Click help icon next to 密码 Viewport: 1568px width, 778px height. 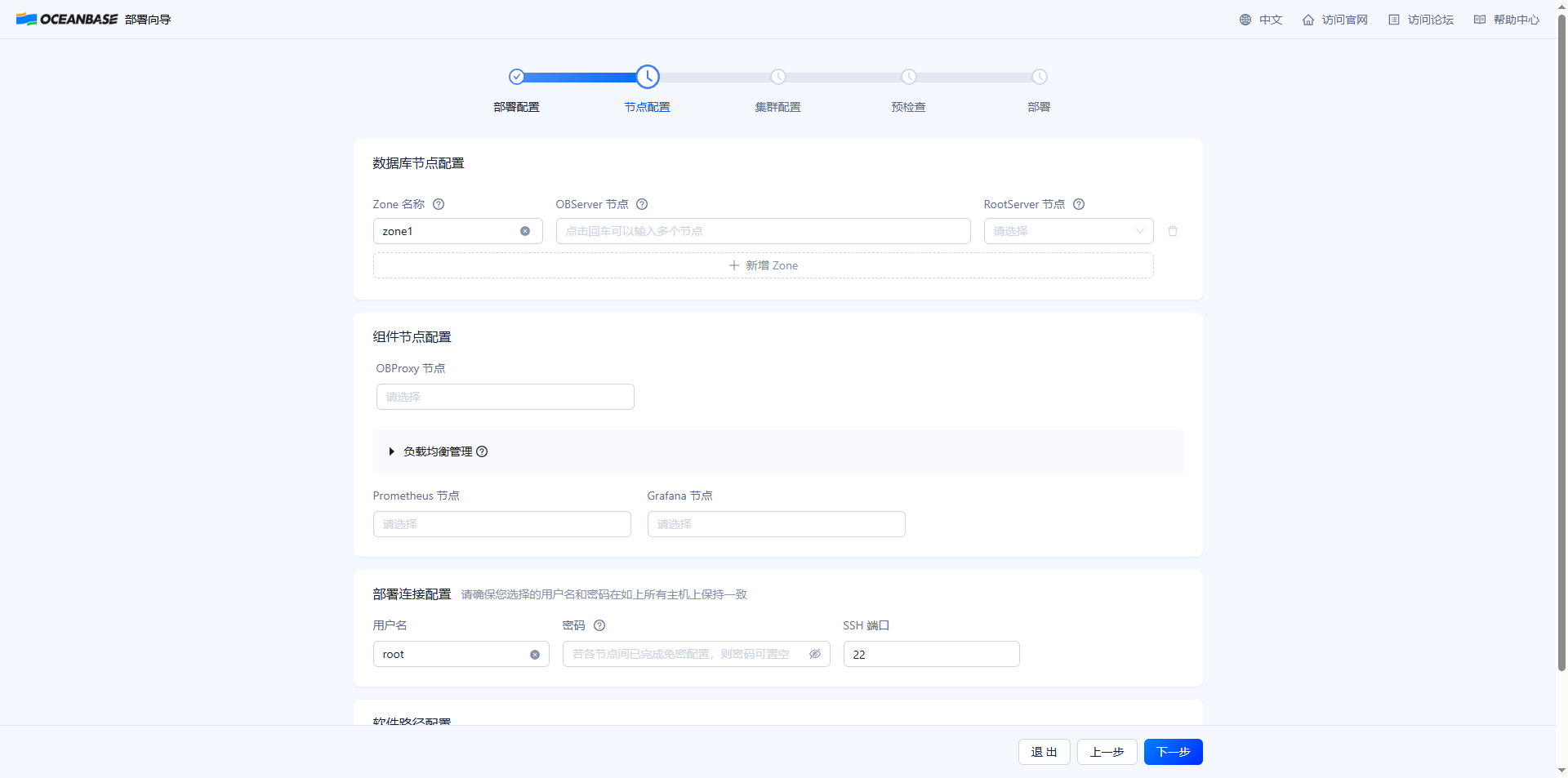pyautogui.click(x=599, y=625)
